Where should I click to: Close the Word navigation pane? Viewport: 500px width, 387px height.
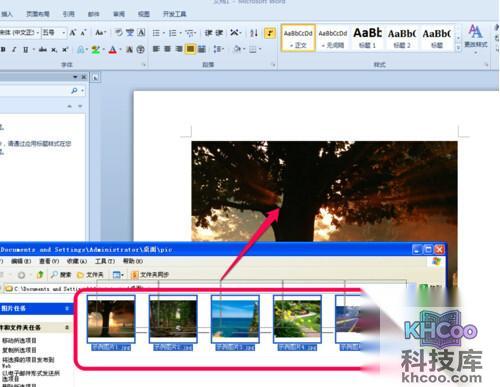coord(84,77)
